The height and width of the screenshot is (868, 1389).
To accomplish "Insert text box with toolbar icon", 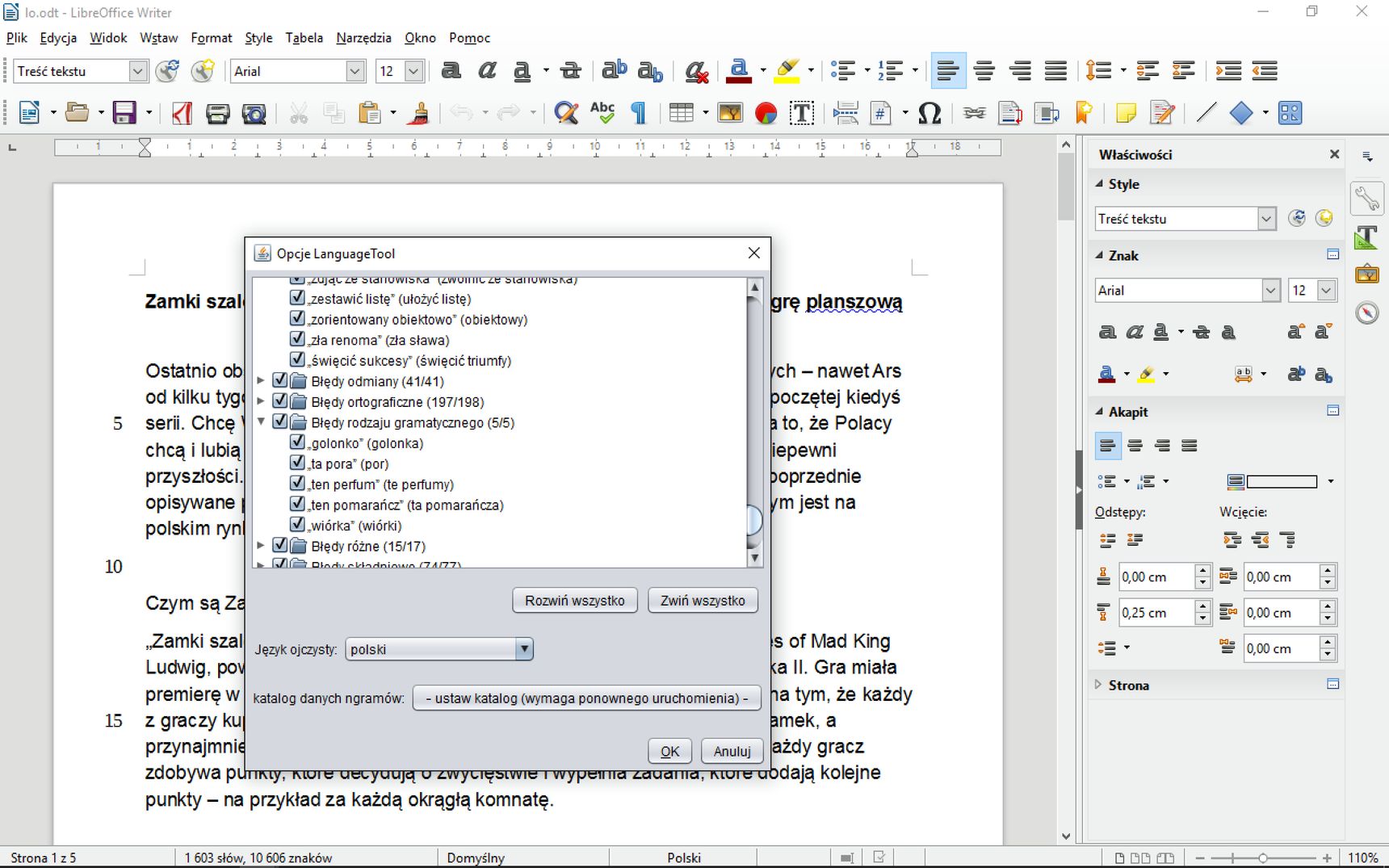I will [801, 113].
